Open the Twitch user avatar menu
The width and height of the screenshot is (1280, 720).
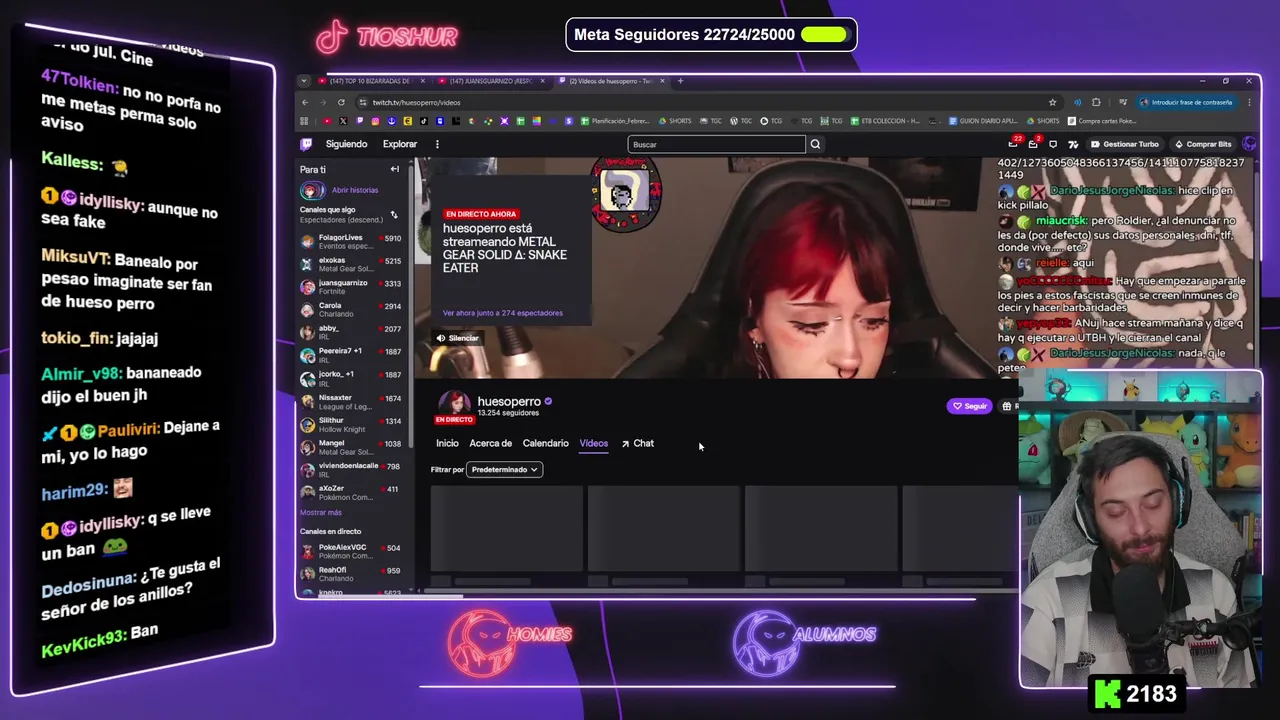(1249, 144)
